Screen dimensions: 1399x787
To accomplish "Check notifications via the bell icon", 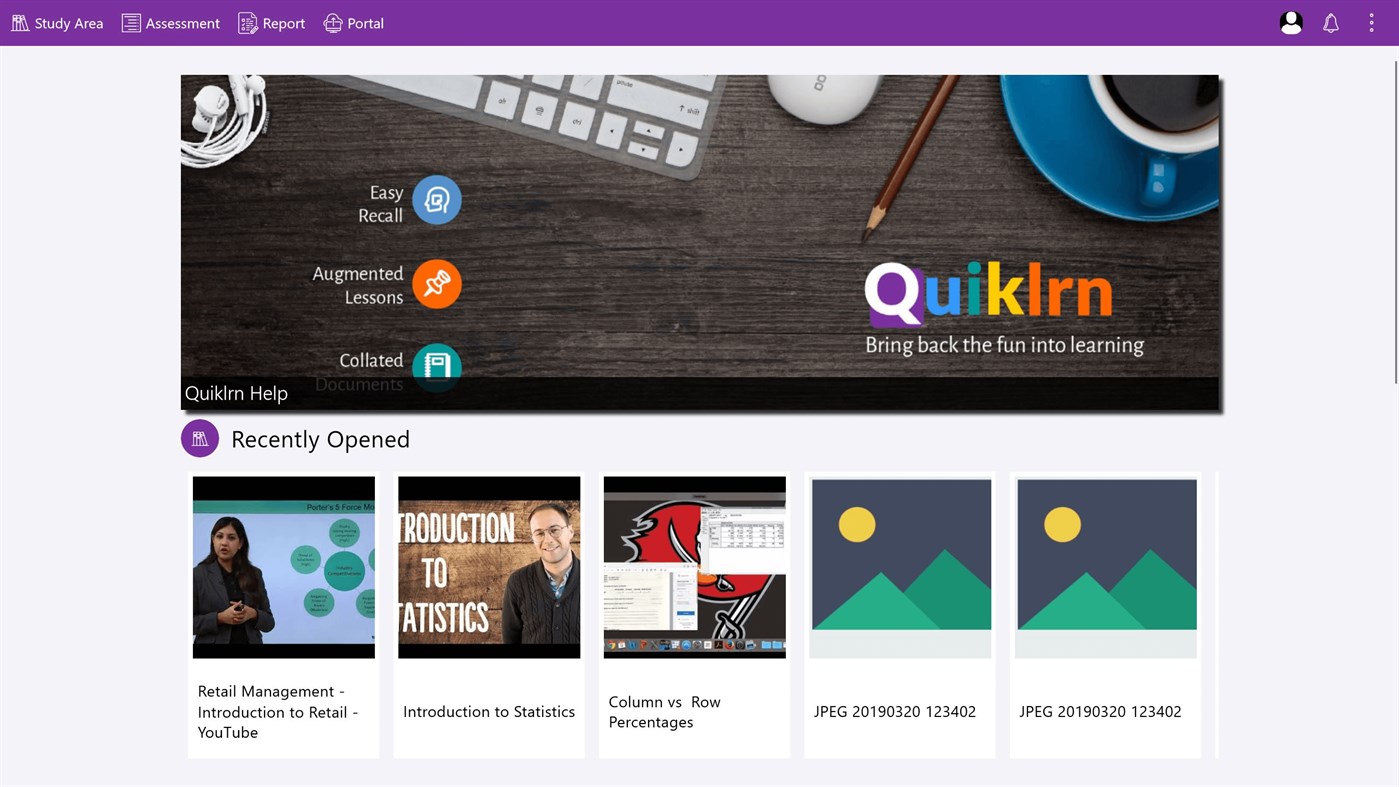I will click(x=1331, y=22).
